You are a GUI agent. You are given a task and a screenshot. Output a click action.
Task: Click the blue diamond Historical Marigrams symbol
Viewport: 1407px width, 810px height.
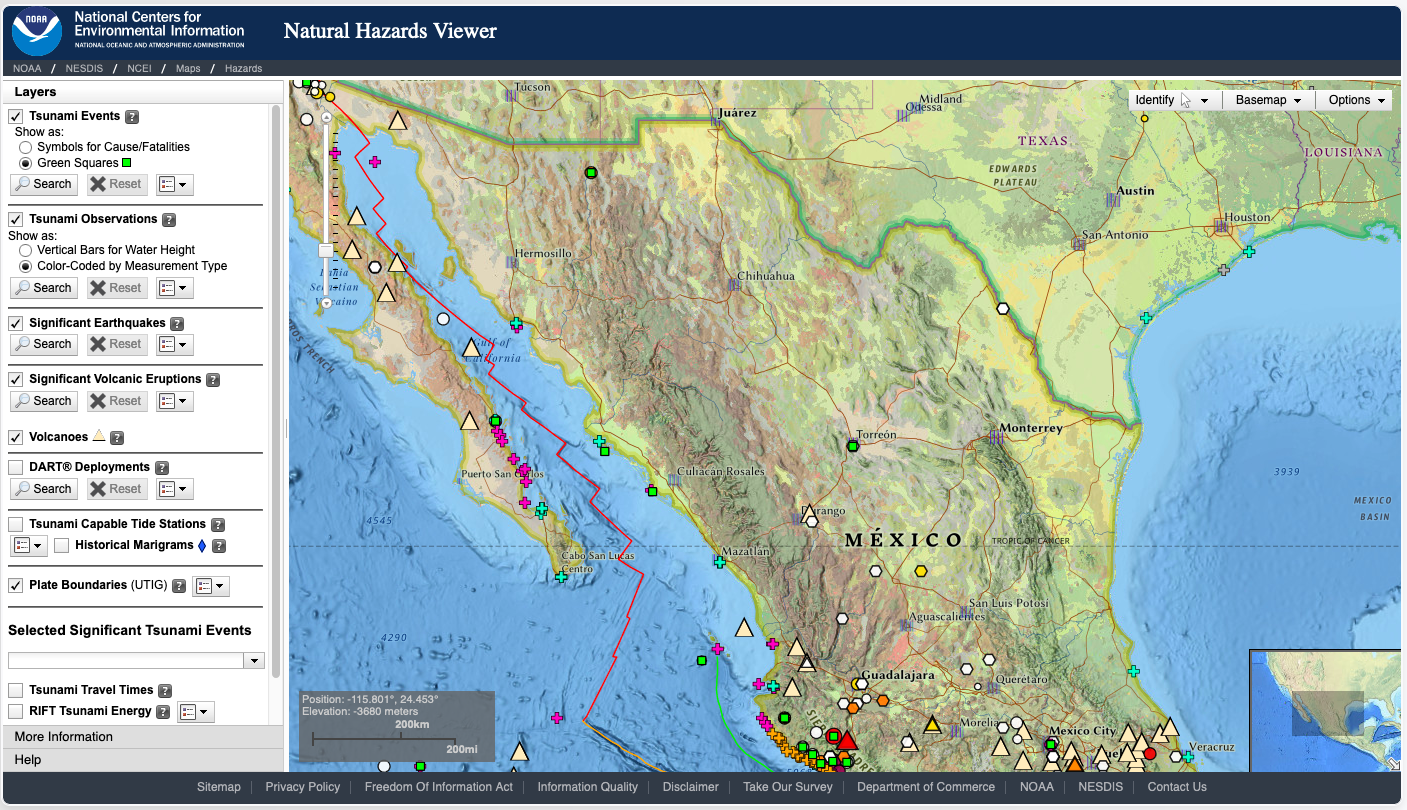[202, 546]
